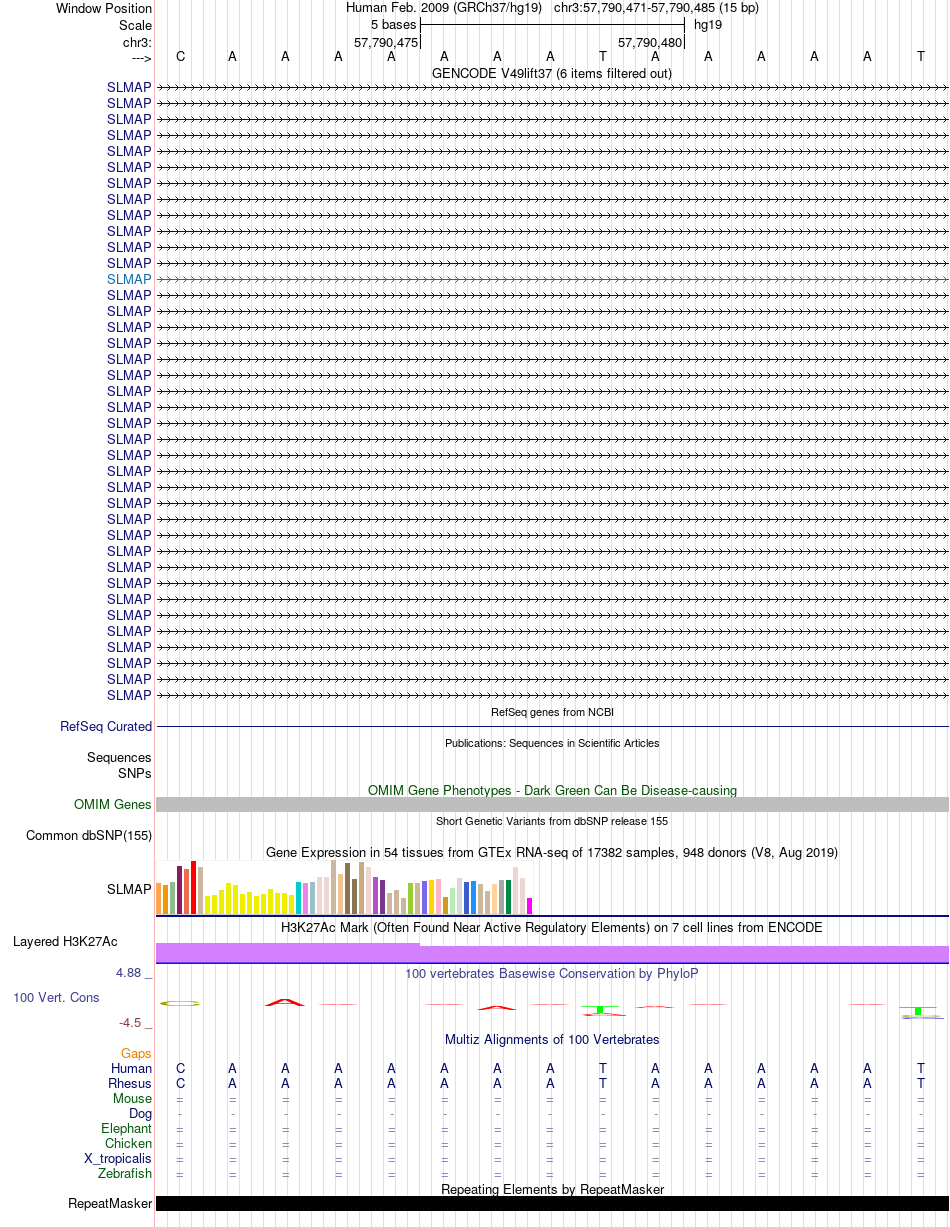Click the tallest red bar in GTEx chart
Screen dimensions: 950x1227
[194, 887]
